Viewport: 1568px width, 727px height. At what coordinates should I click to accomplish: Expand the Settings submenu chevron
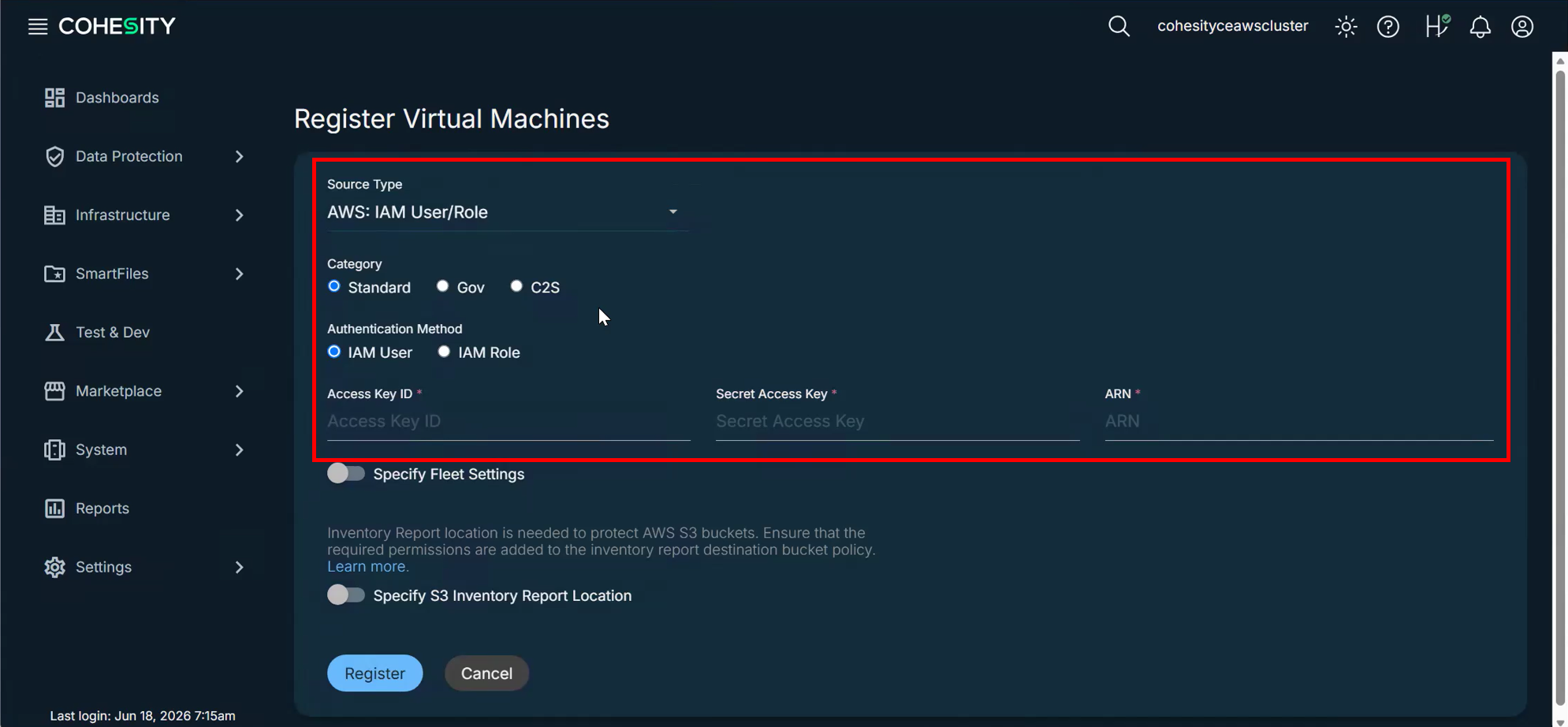[x=240, y=568]
